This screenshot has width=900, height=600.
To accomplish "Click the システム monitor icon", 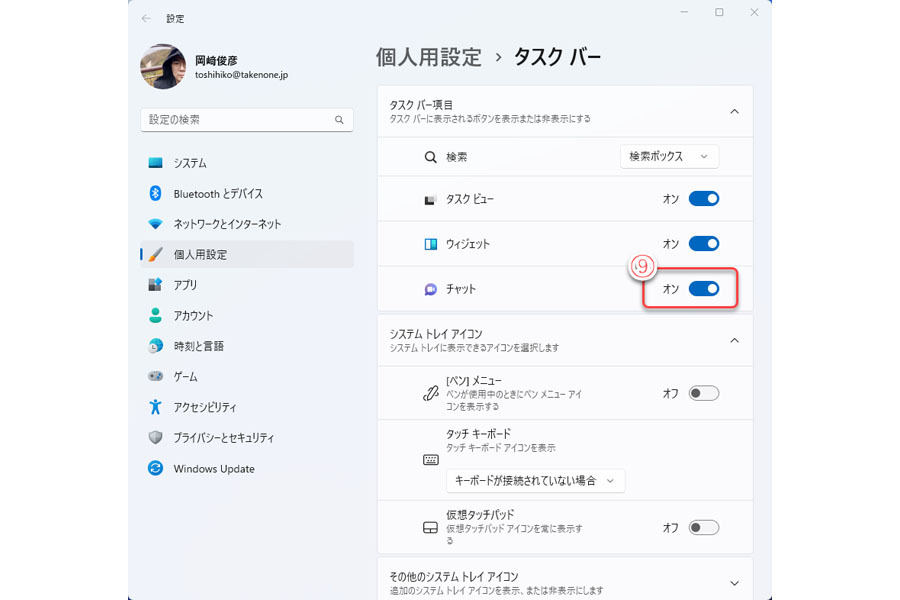I will tap(156, 163).
